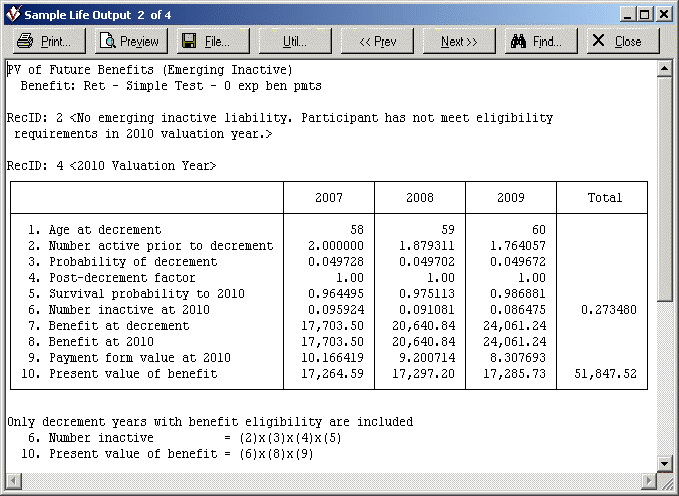Click the Util... button

point(295,41)
